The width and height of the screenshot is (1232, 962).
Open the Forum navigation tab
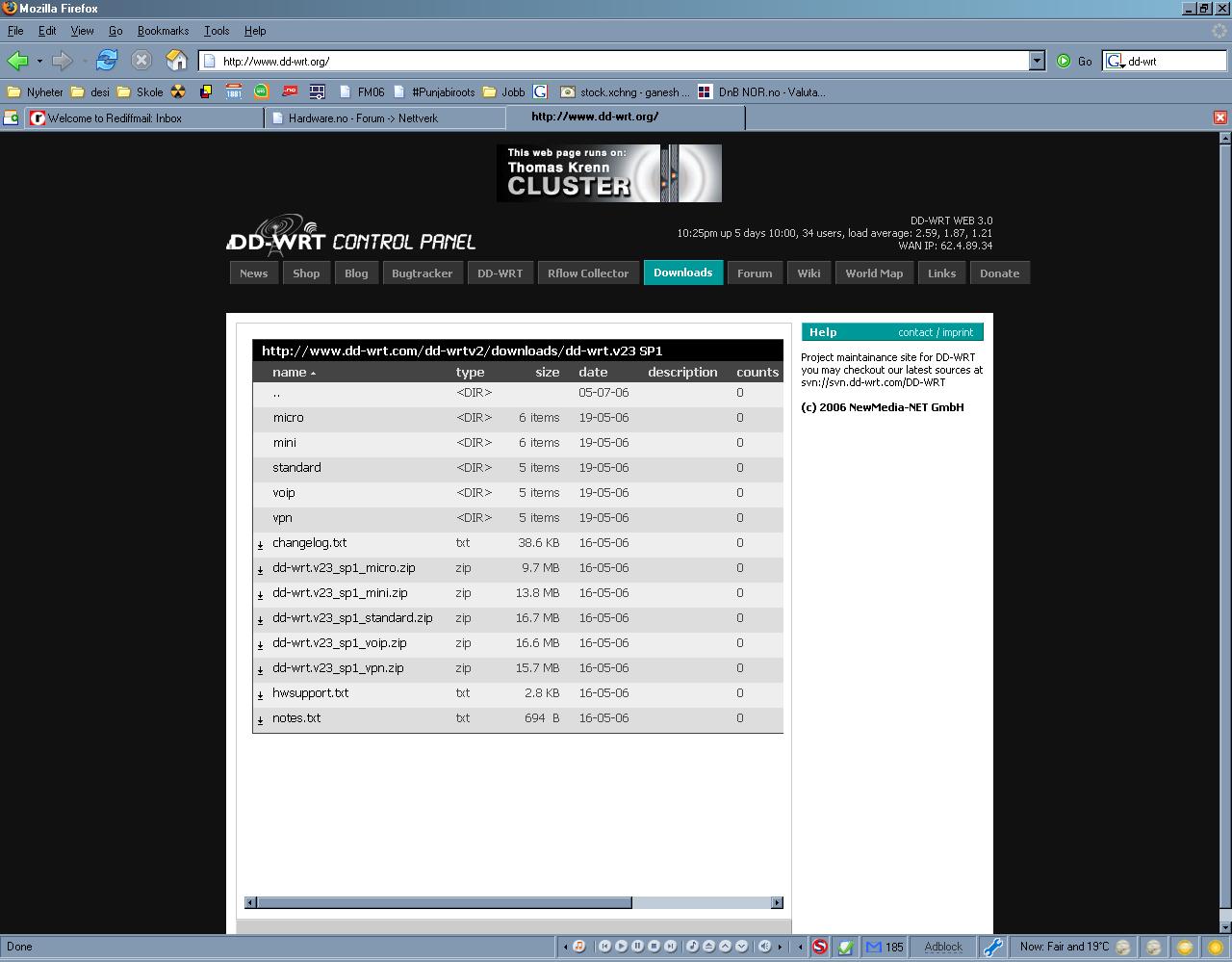(755, 273)
